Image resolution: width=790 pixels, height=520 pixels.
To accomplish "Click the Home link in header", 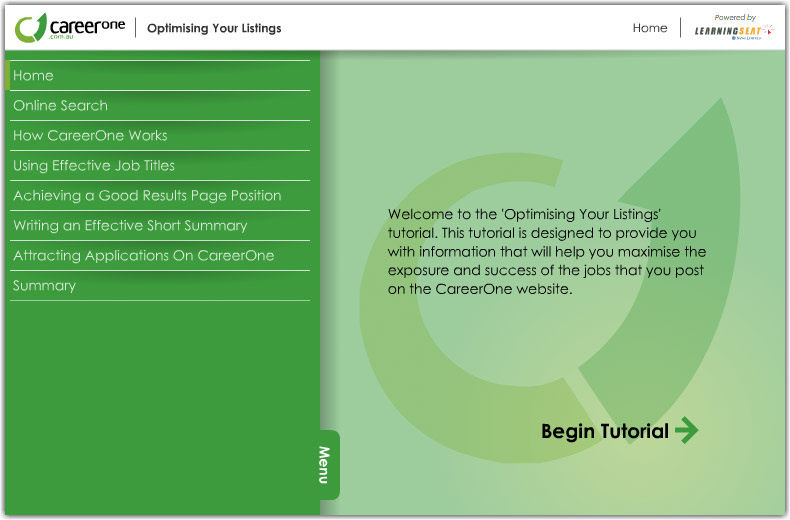I will coord(650,28).
